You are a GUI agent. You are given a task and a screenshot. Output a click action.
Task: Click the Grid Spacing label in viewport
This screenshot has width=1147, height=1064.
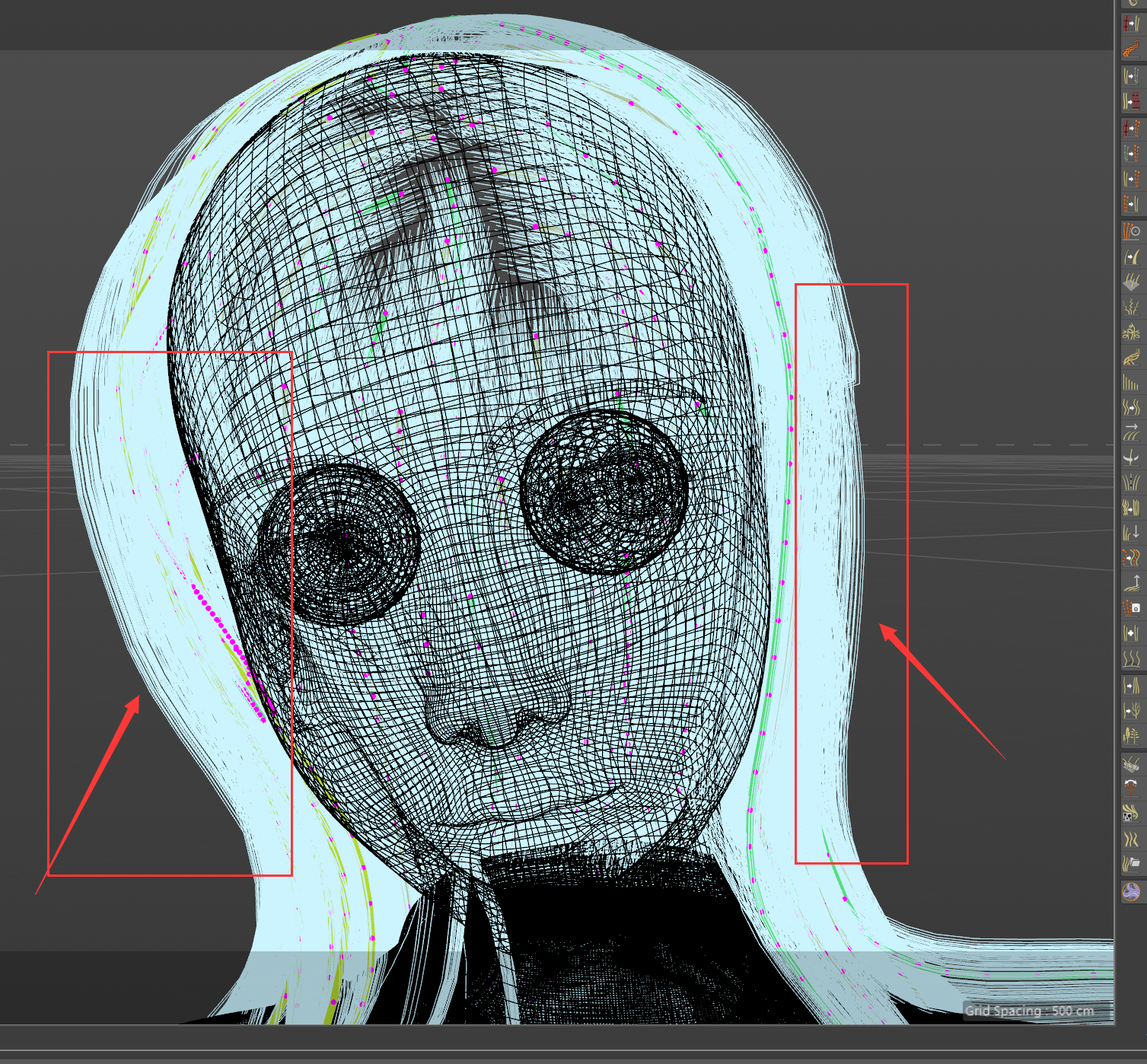(x=1029, y=1011)
